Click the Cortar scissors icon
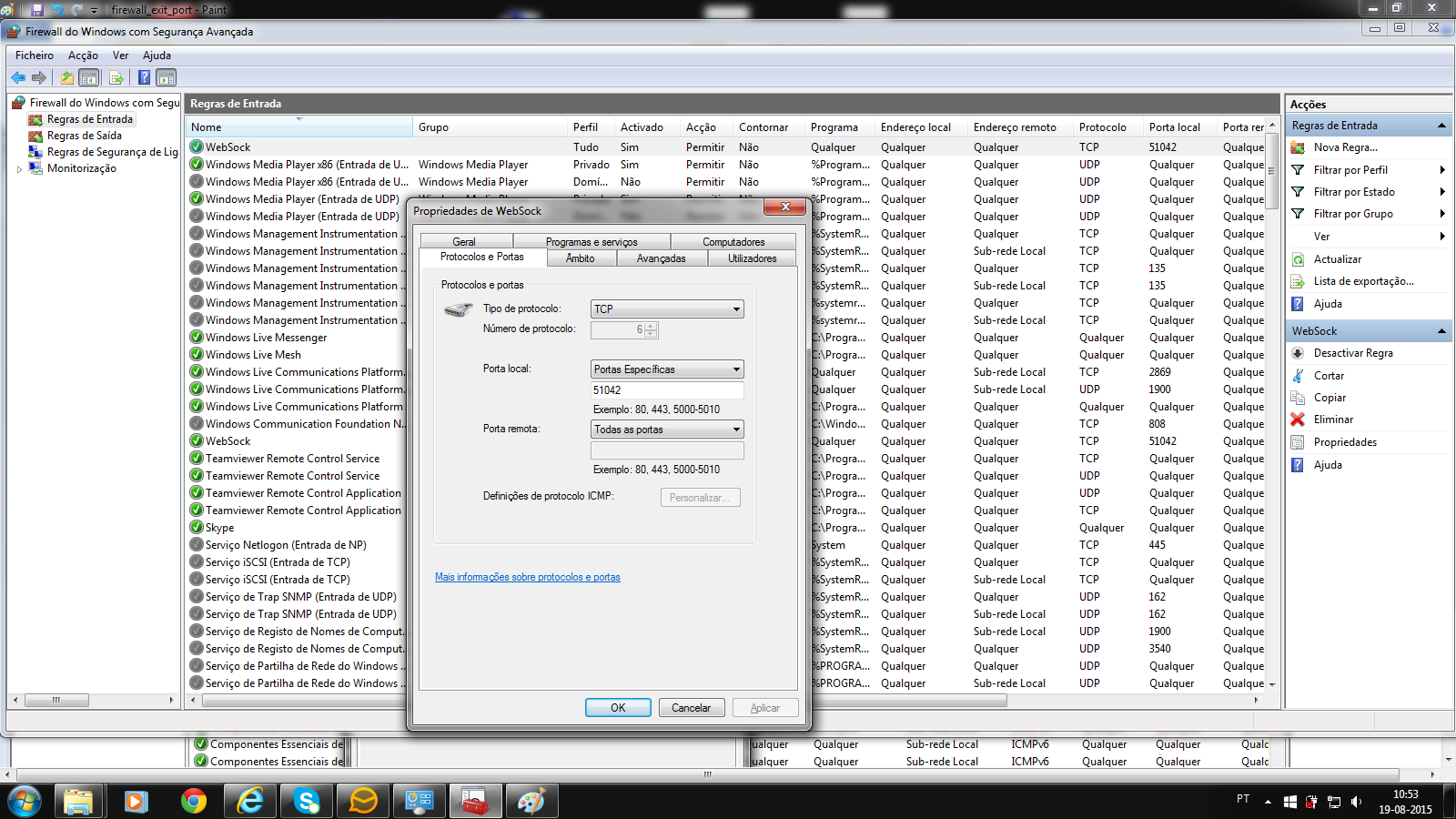Viewport: 1456px width, 819px height. pyautogui.click(x=1299, y=376)
